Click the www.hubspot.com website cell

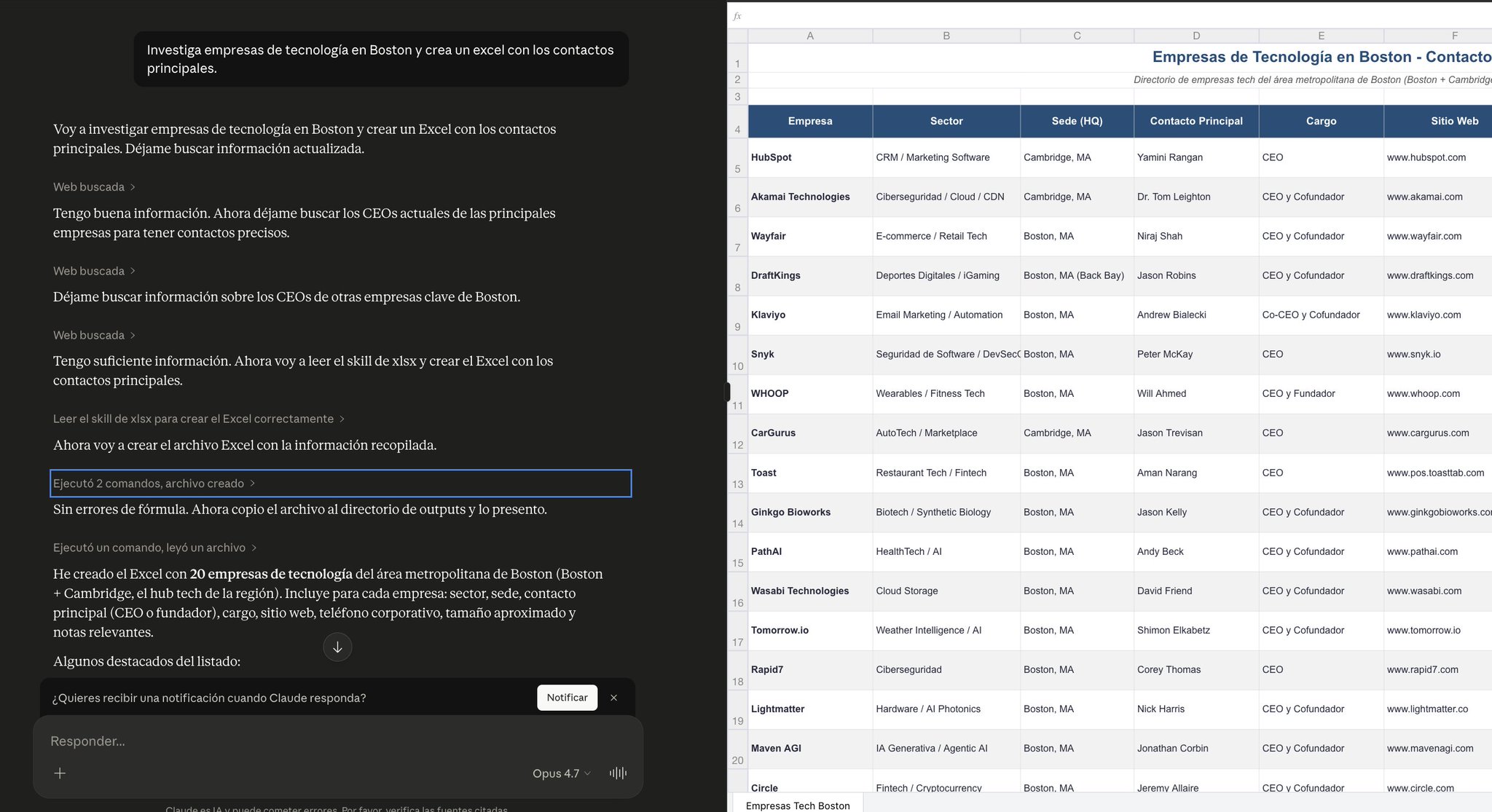1437,157
